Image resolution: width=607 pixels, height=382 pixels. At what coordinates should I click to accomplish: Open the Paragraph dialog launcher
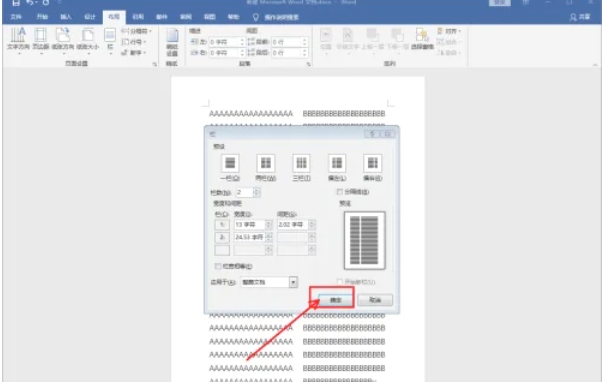309,64
